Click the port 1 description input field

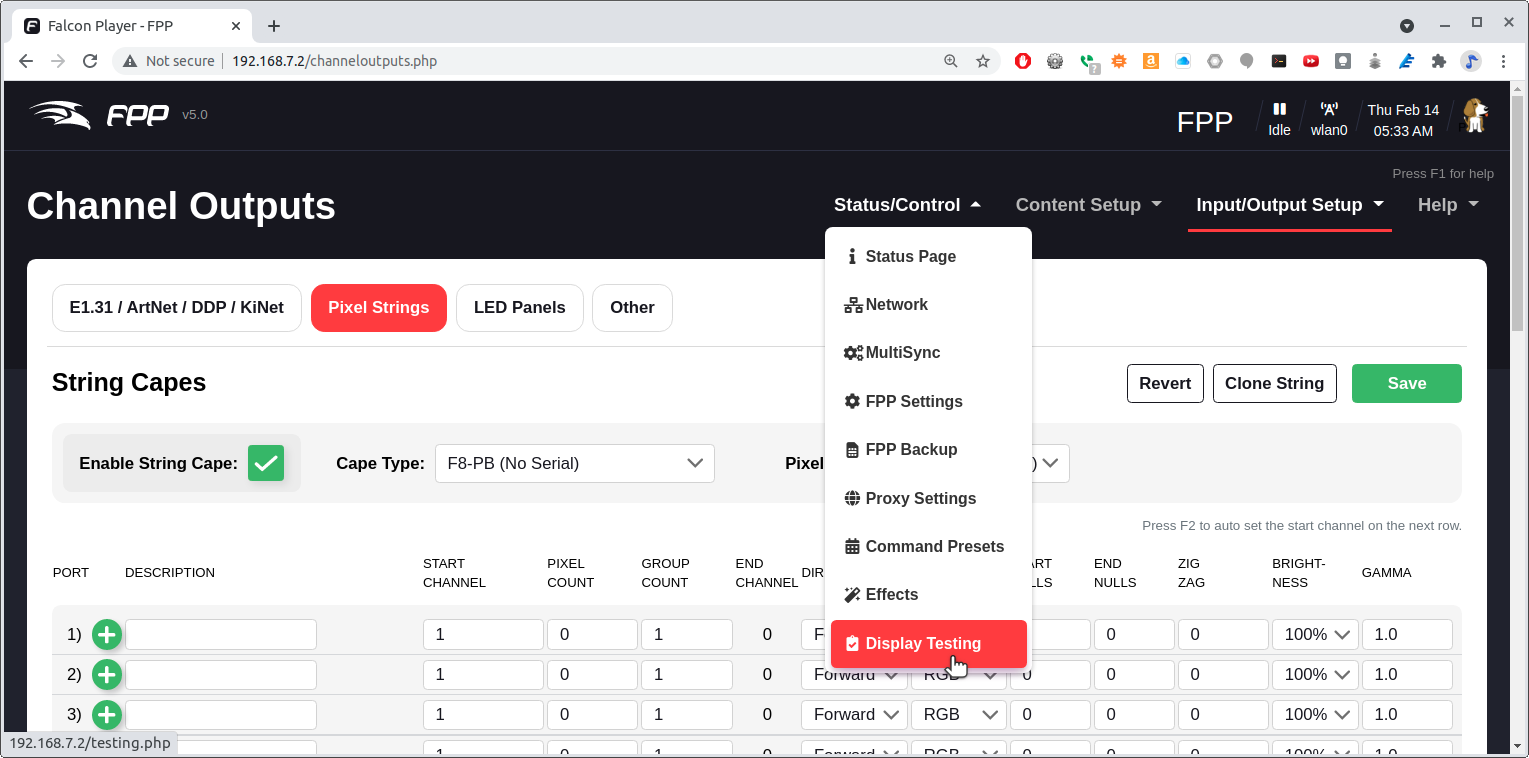coord(220,634)
